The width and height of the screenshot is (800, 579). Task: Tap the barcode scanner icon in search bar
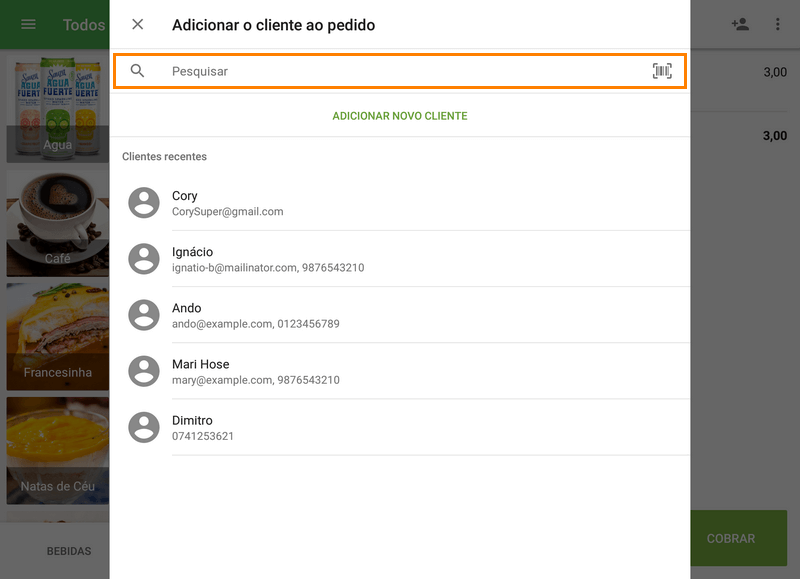662,71
